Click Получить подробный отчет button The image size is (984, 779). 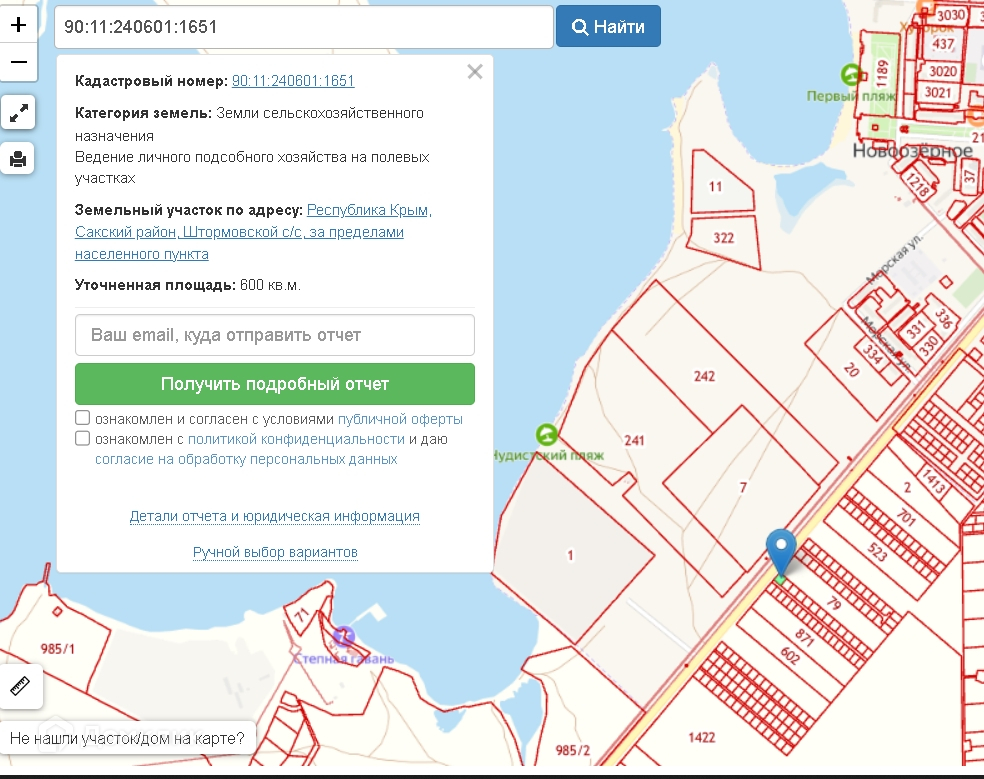[275, 384]
